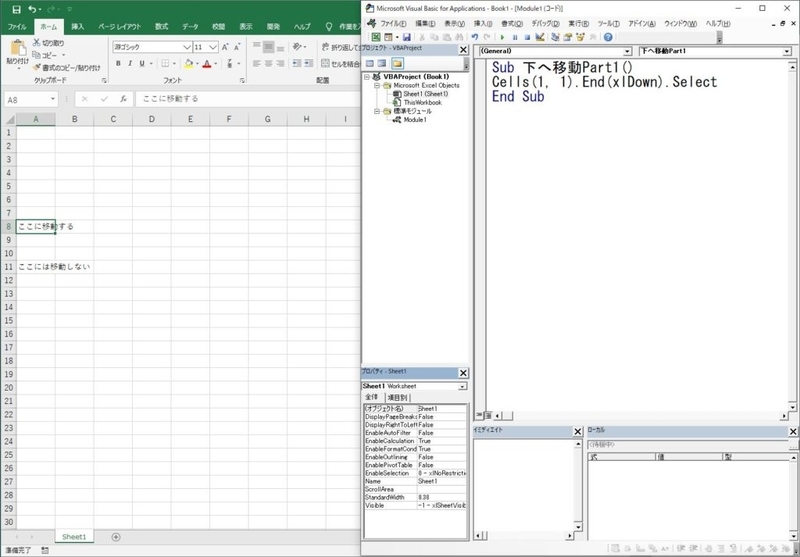Screen dimensions: 800x557
Task: Collapse the VBAProject (Book1) tree node
Action: 367,77
